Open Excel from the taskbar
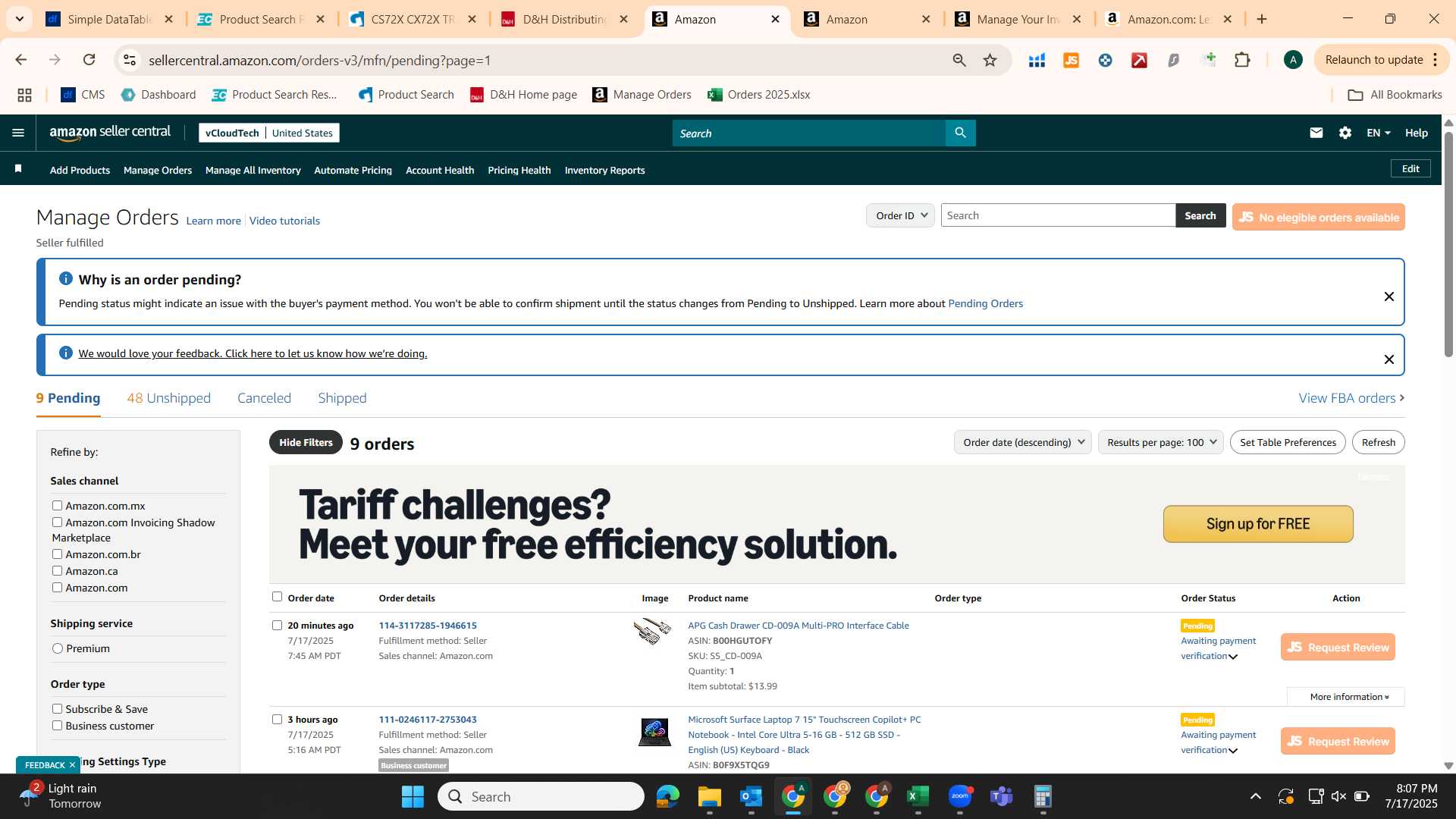The image size is (1456, 819). [918, 796]
